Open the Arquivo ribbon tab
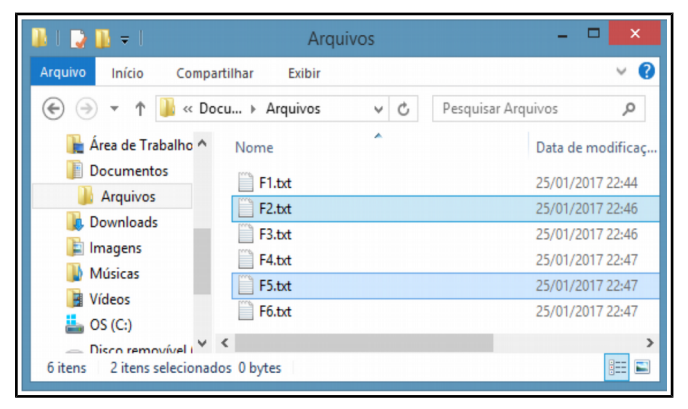The width and height of the screenshot is (688, 409). [x=63, y=72]
